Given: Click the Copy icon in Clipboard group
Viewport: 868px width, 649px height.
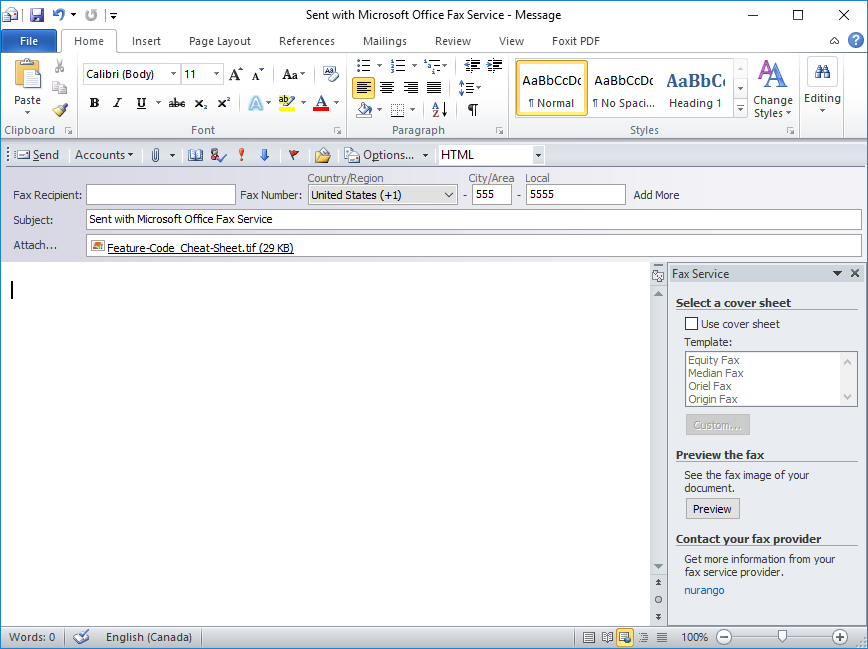Looking at the screenshot, I should [59, 87].
